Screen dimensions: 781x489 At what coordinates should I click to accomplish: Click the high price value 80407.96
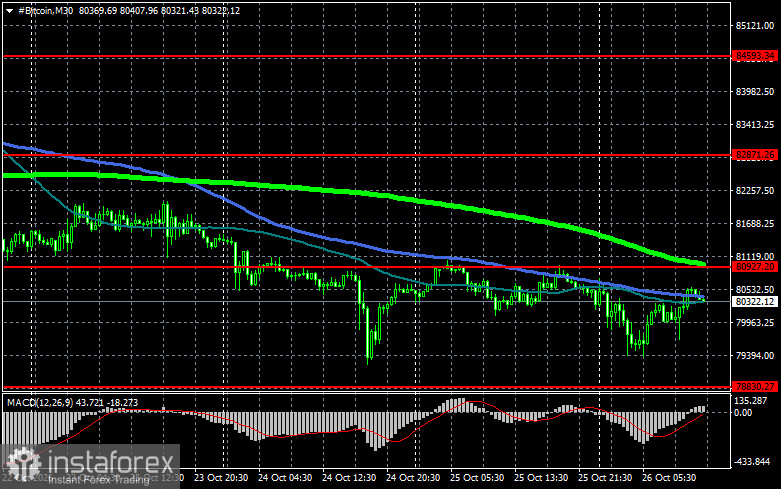(139, 10)
